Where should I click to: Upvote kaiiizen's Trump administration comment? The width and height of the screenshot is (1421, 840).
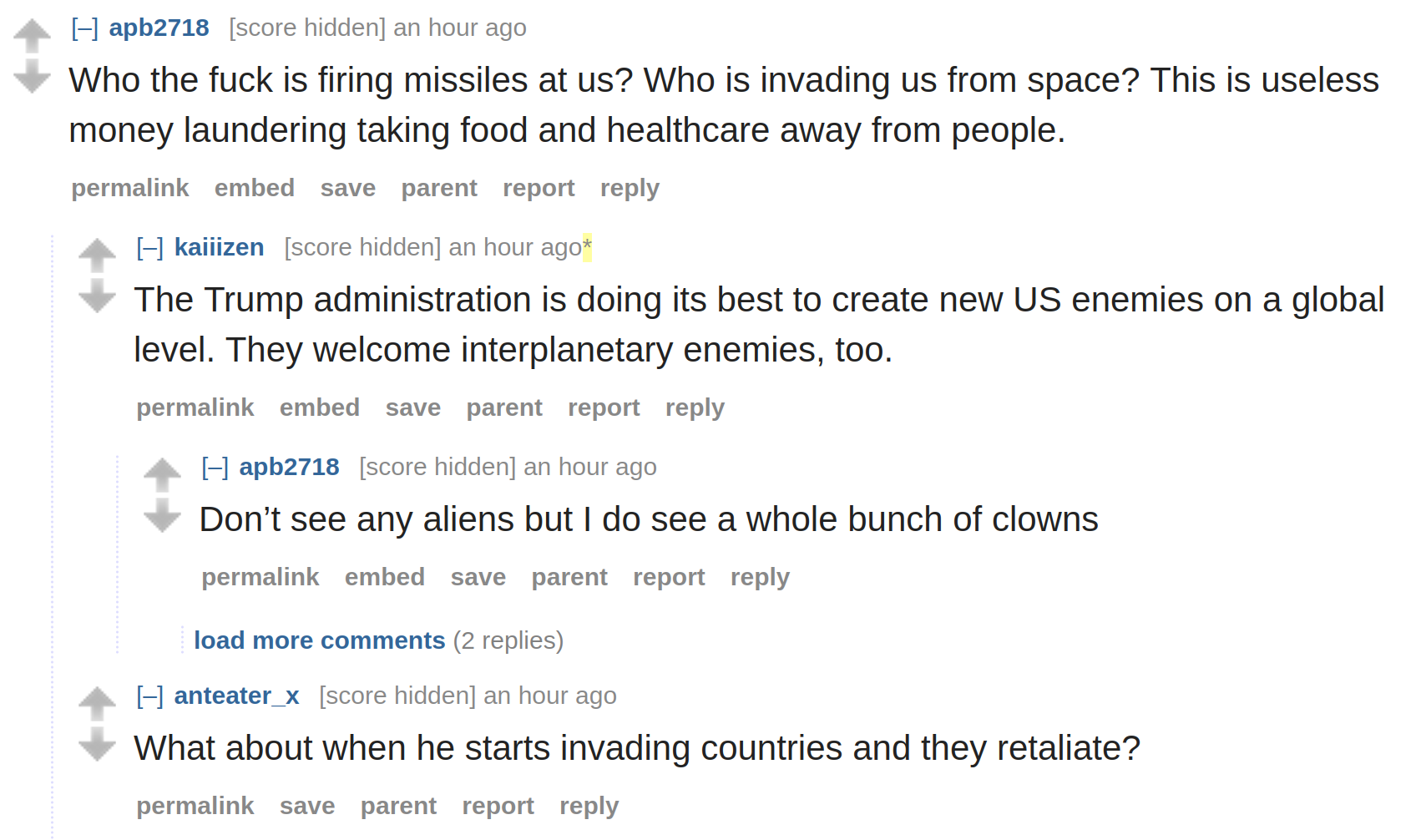[97, 256]
